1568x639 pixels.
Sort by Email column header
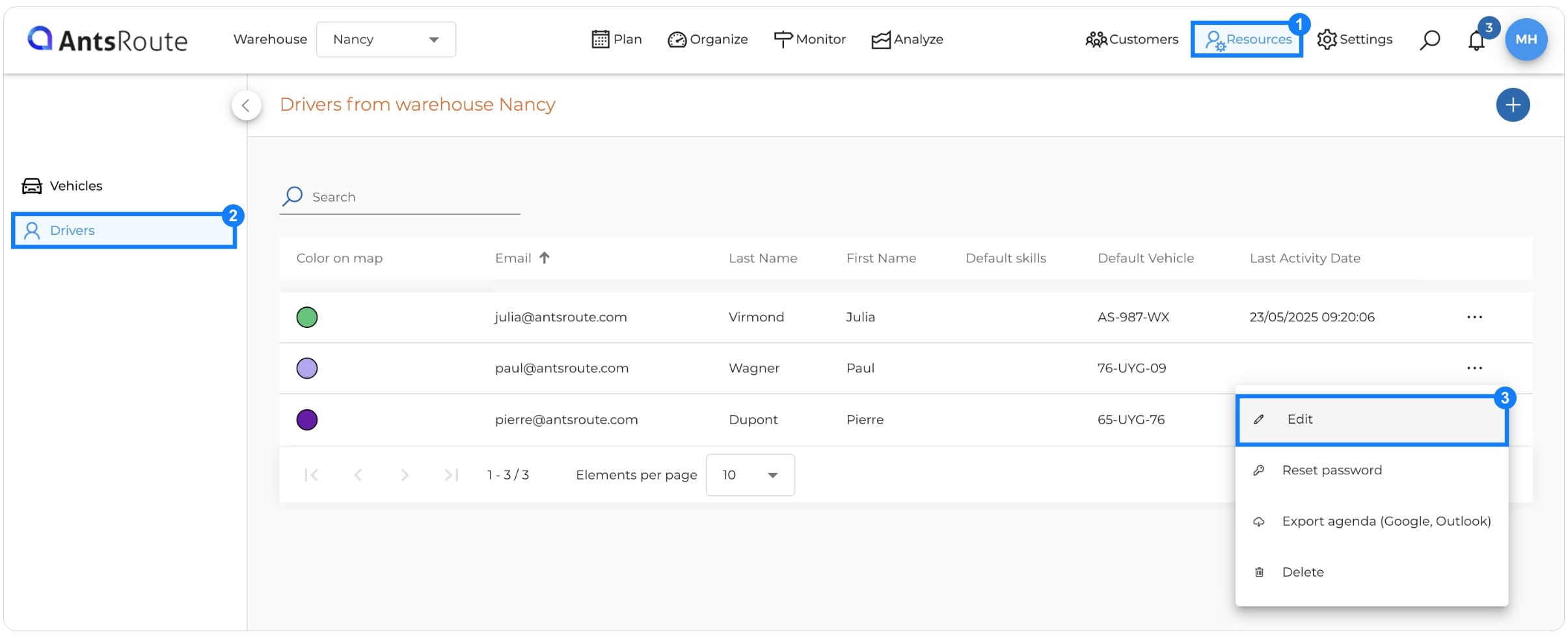513,258
